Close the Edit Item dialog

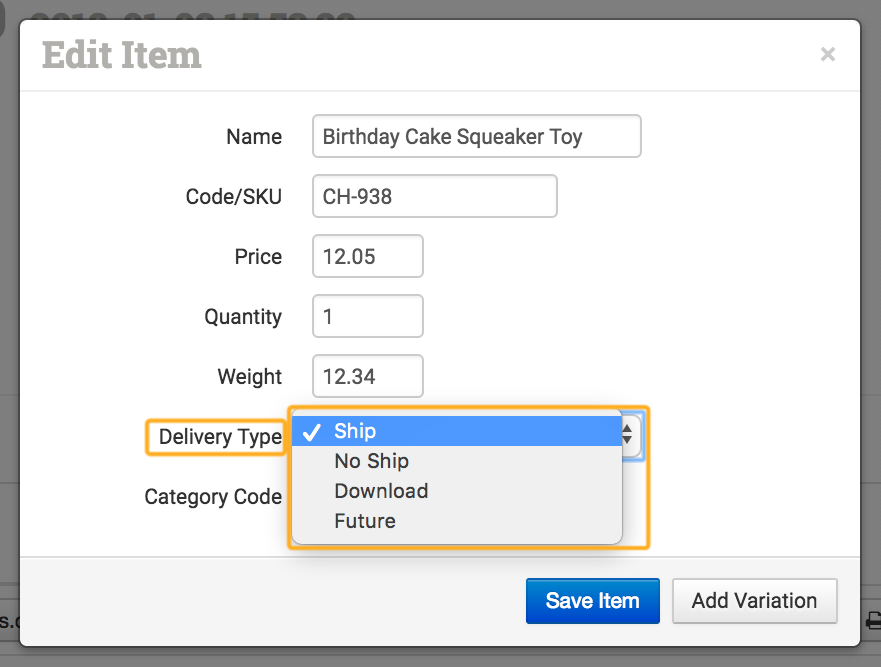[827, 55]
